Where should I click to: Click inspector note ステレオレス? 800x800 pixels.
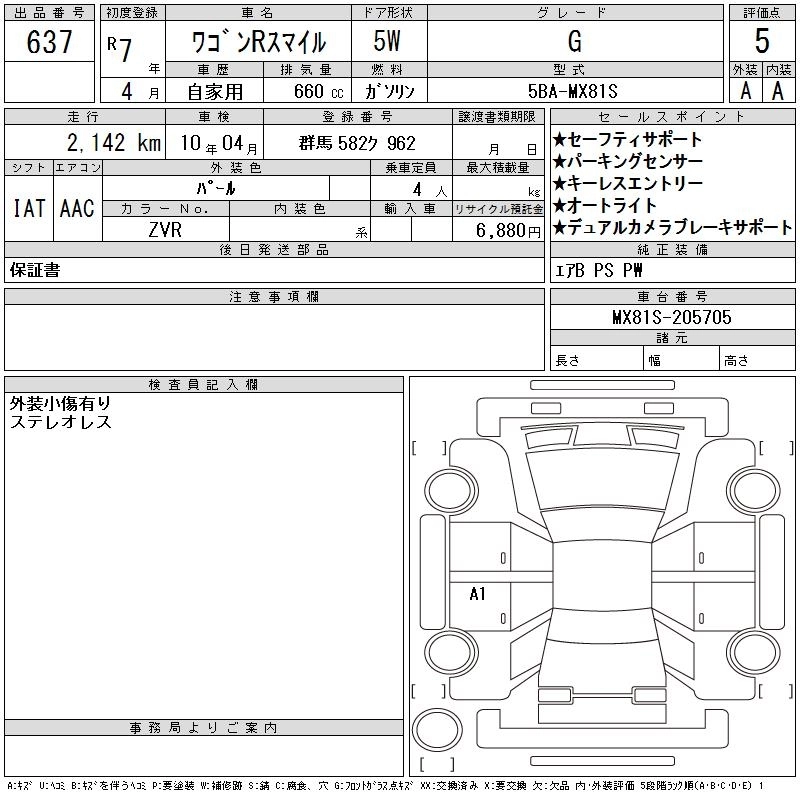tap(60, 422)
